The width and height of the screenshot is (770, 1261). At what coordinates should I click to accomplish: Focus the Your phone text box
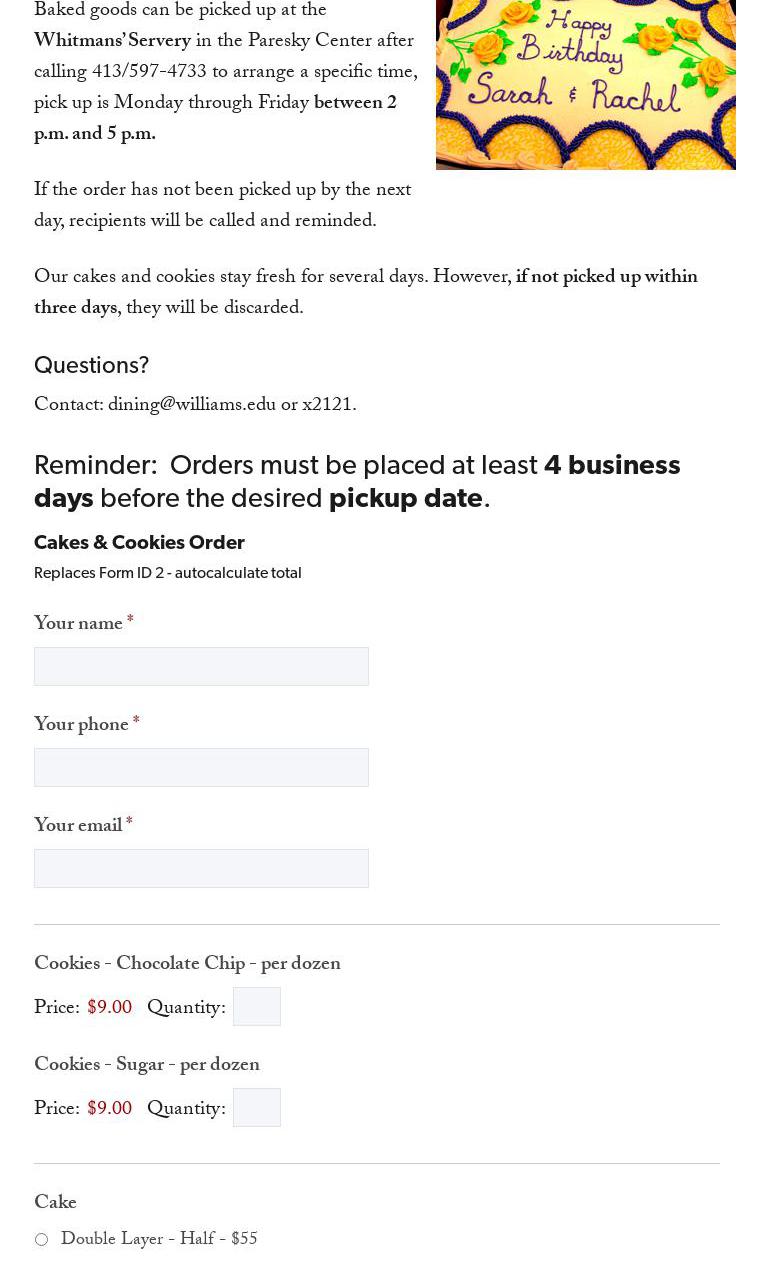[201, 767]
